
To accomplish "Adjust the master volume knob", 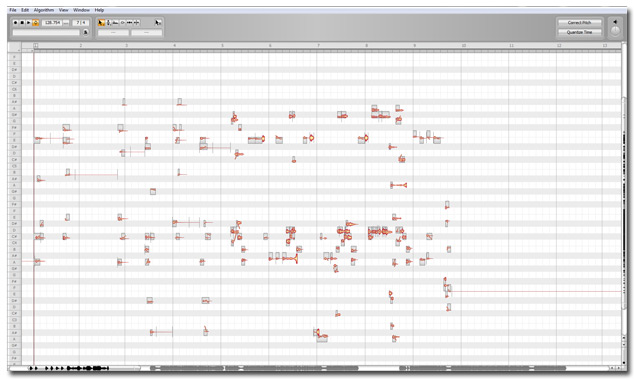I will click(615, 31).
